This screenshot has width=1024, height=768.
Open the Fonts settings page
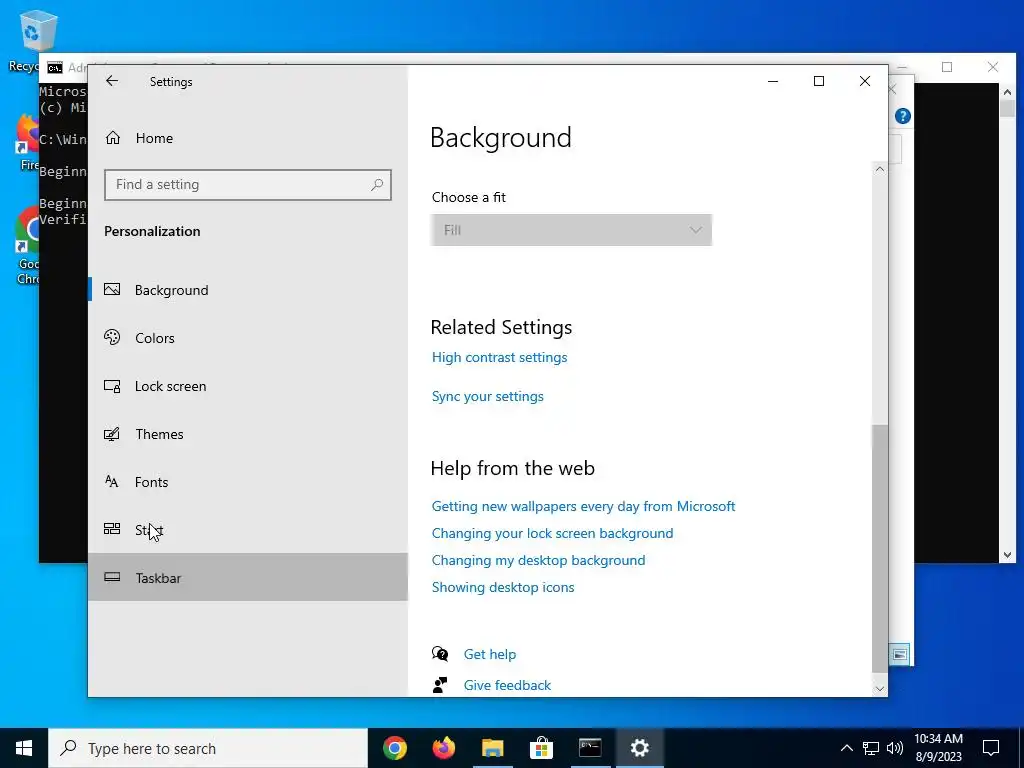point(248,482)
